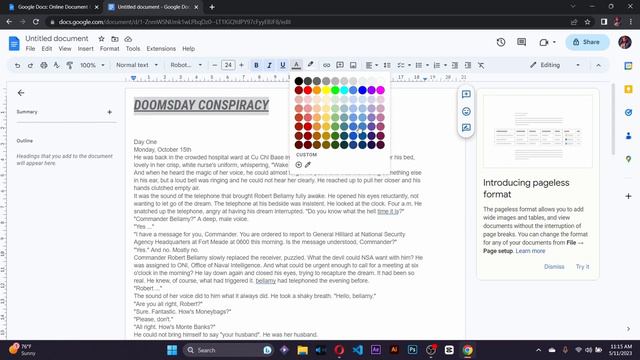Select the Paint format tool
The width and height of the screenshot is (640, 360).
(x=70, y=65)
